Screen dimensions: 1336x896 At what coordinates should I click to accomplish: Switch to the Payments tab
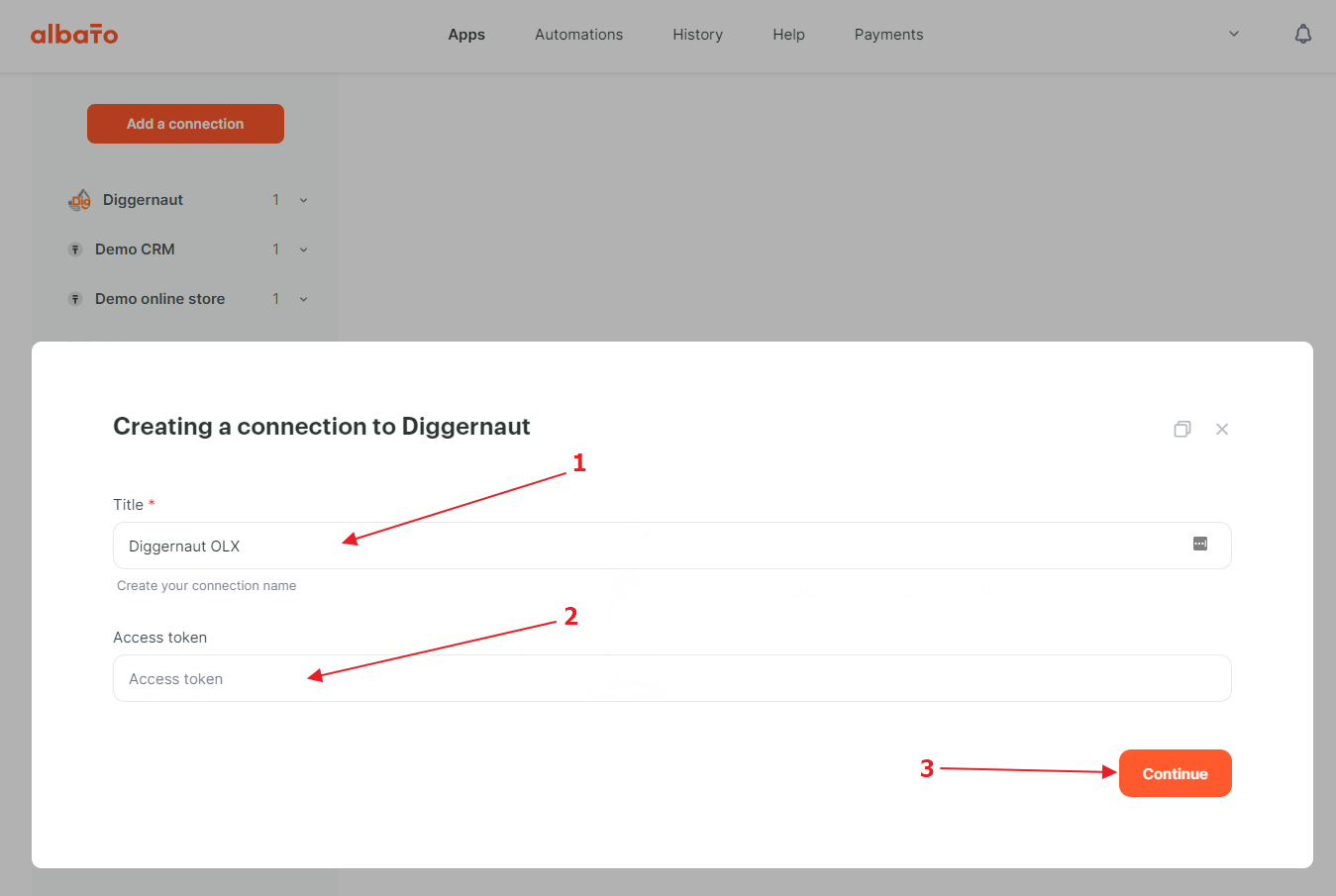[889, 35]
